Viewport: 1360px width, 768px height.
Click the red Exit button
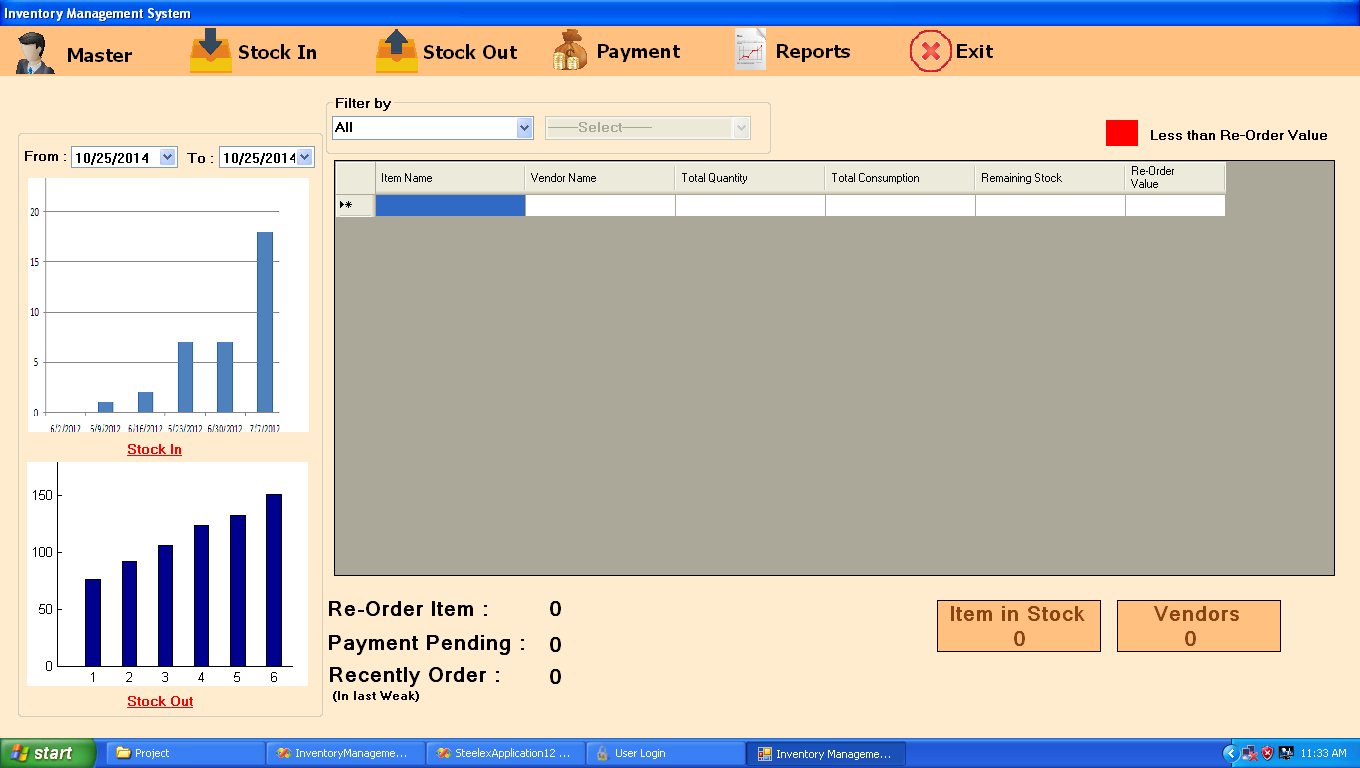[951, 52]
